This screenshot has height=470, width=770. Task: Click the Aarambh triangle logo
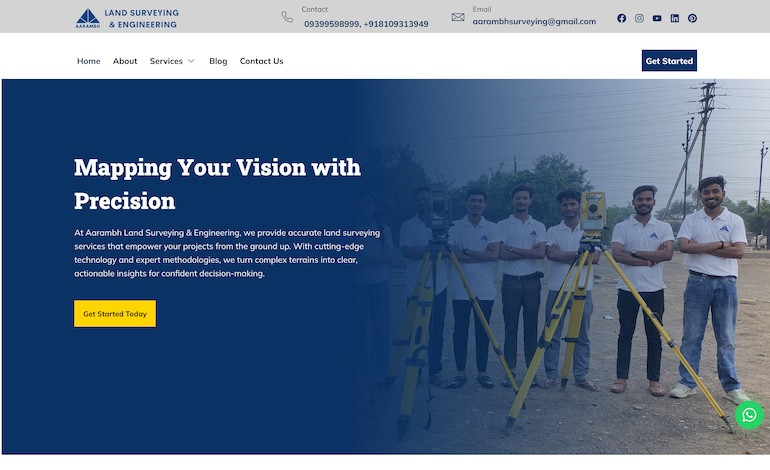tap(88, 18)
